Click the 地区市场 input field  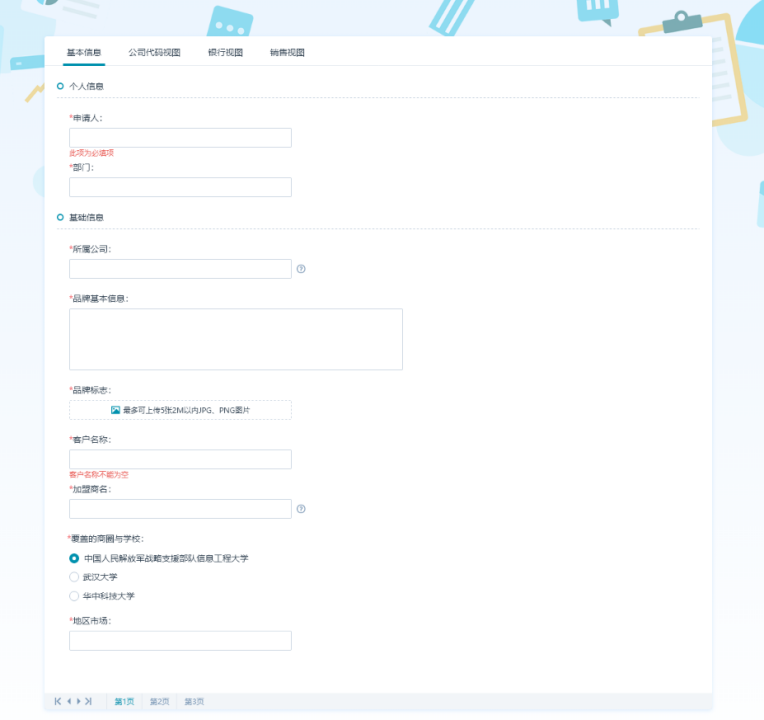[180, 641]
